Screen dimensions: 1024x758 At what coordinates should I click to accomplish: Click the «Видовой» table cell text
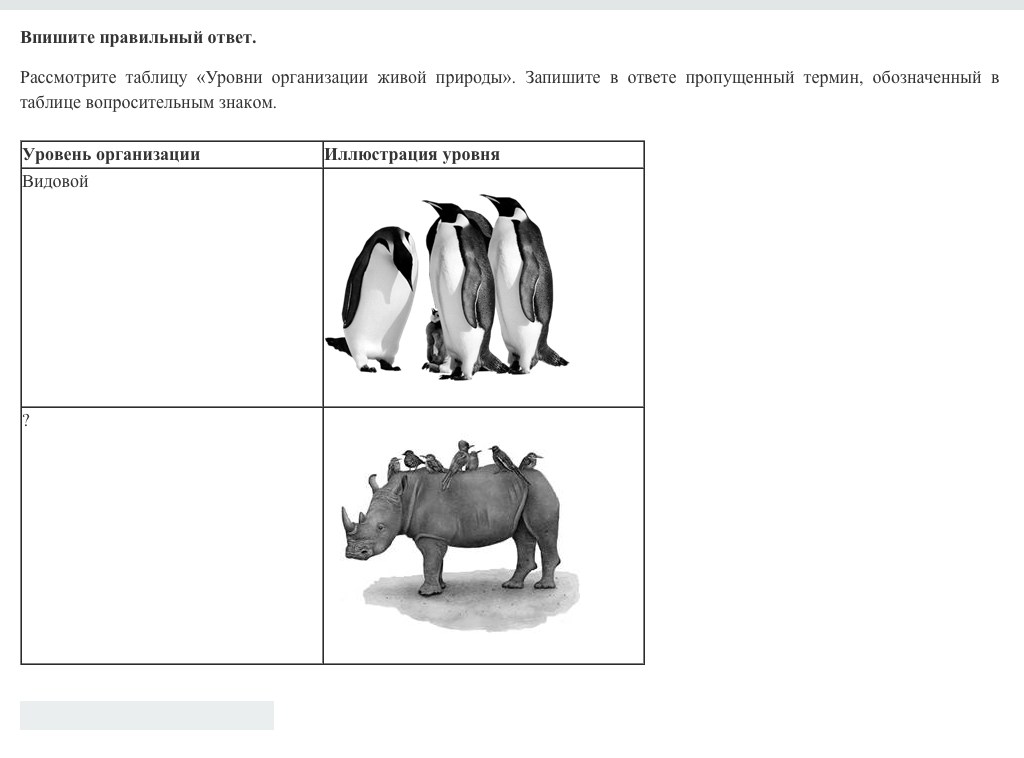[55, 182]
